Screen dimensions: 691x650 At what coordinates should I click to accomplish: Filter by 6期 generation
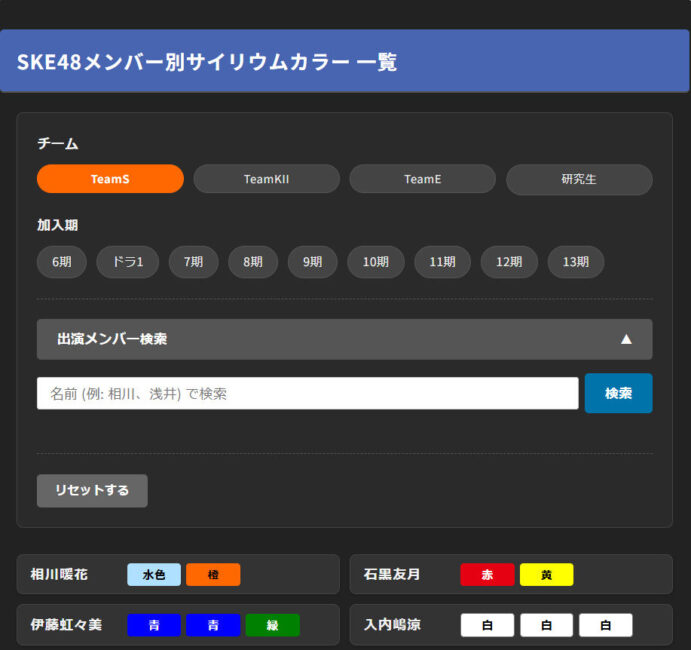[62, 262]
